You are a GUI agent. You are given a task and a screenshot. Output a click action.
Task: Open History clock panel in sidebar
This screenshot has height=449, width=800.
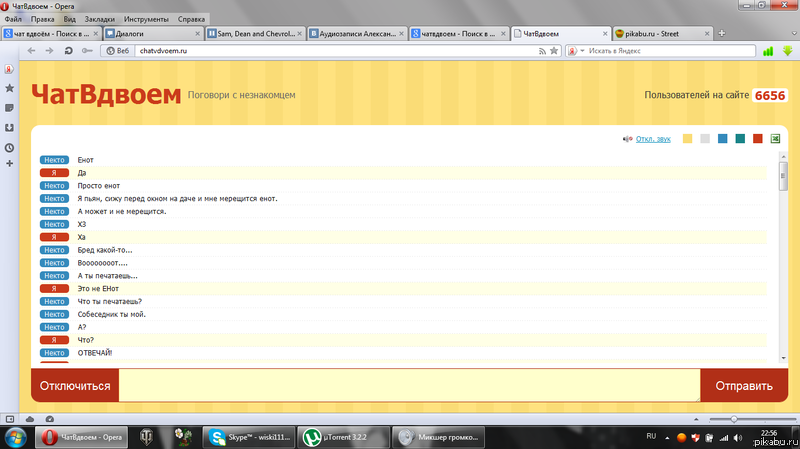(9, 148)
